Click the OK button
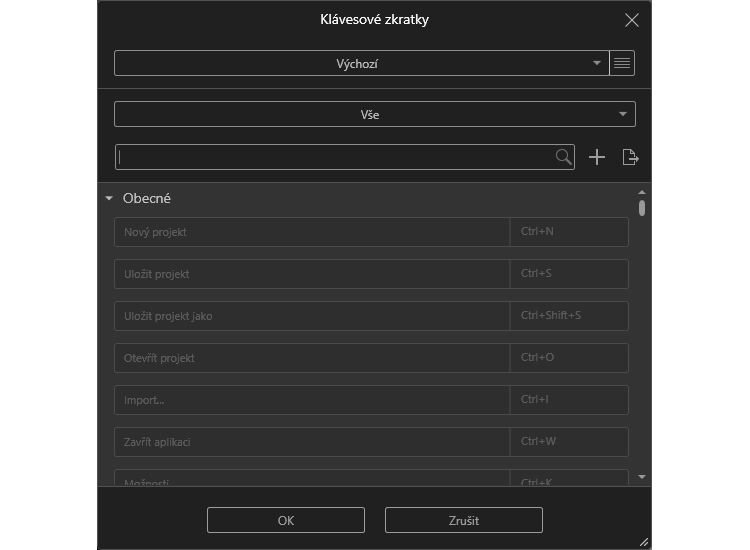This screenshot has height=550, width=750. point(285,520)
